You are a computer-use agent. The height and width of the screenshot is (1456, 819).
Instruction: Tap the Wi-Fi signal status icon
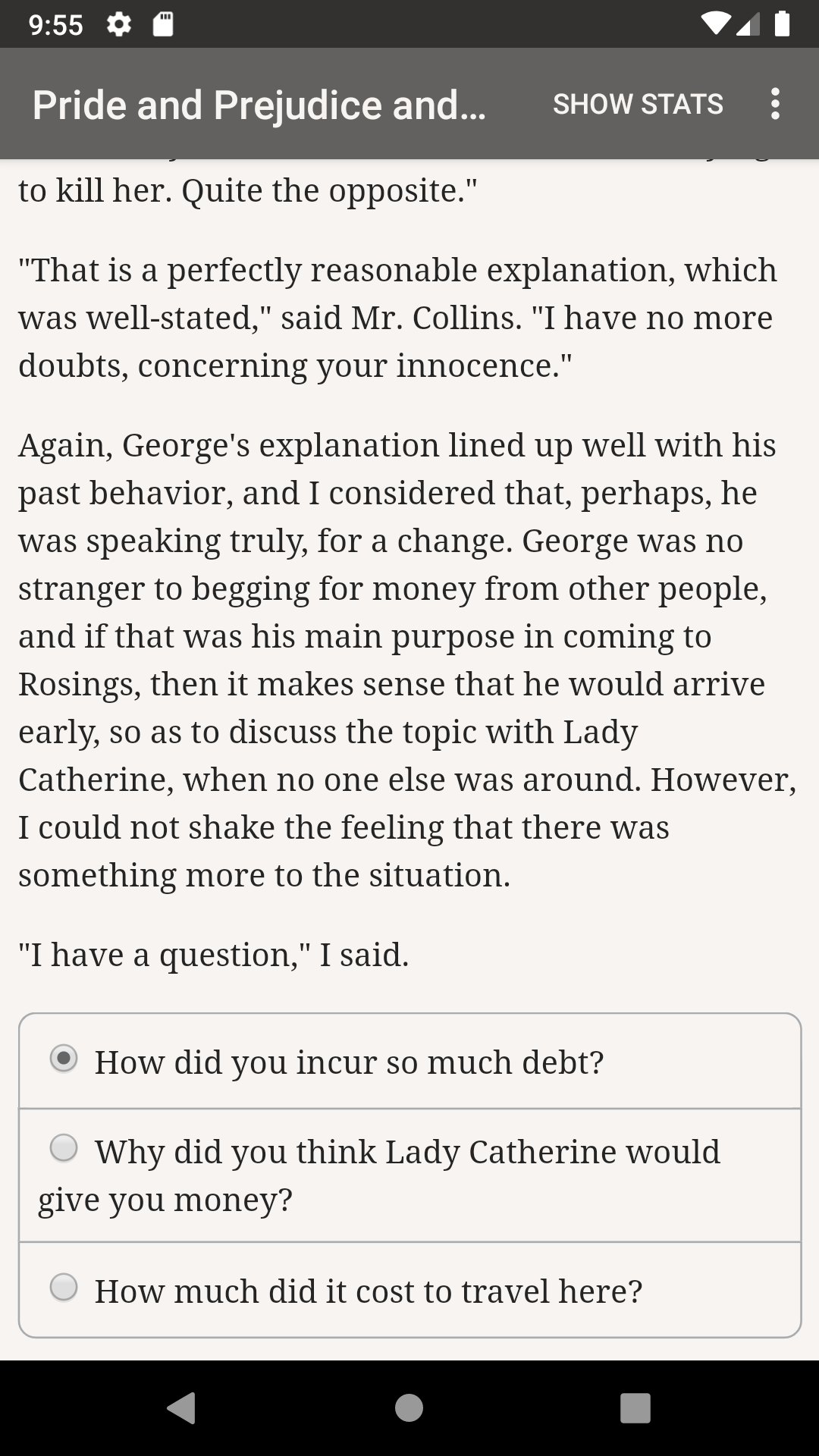click(715, 24)
